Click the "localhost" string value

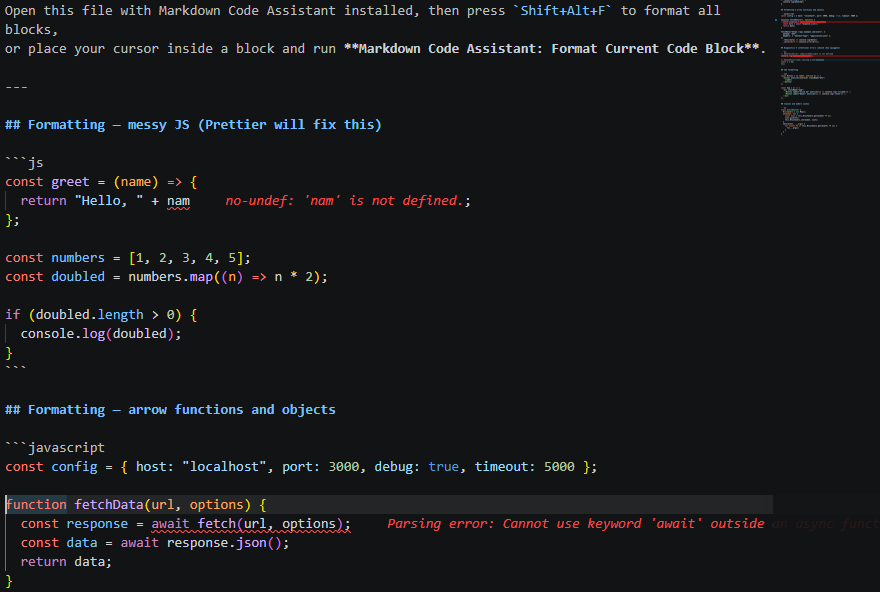pyautogui.click(x=224, y=467)
